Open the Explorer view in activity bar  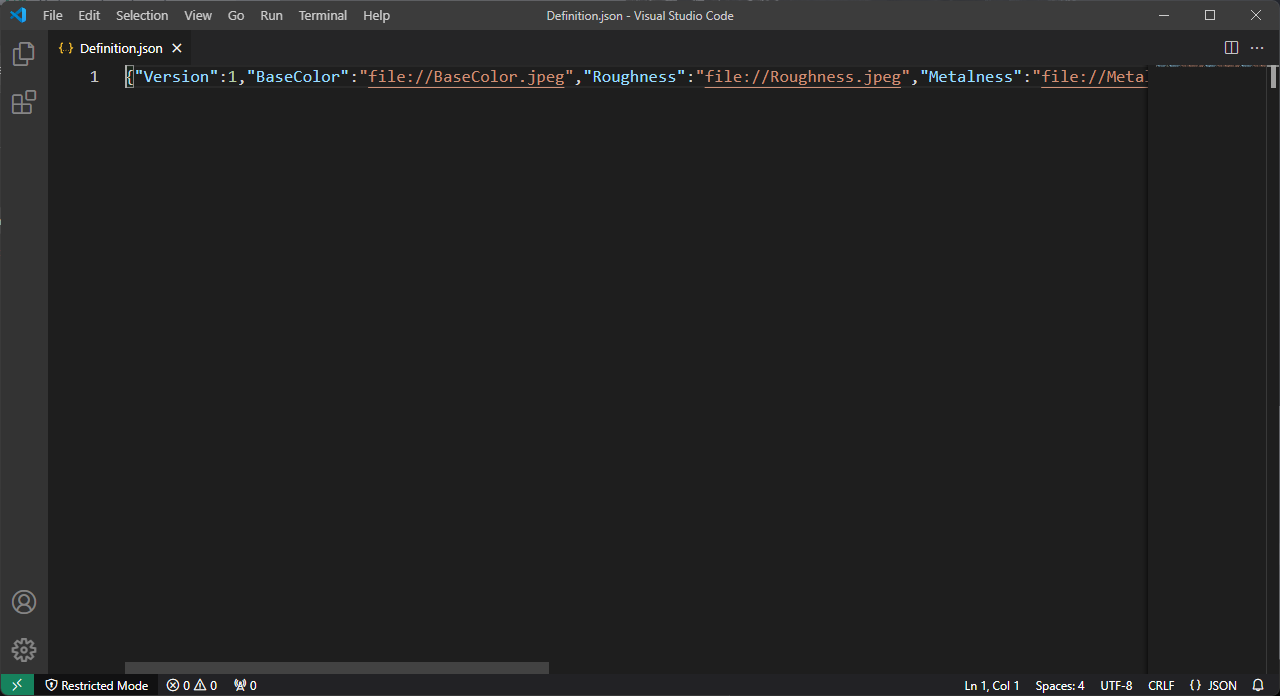pos(24,55)
